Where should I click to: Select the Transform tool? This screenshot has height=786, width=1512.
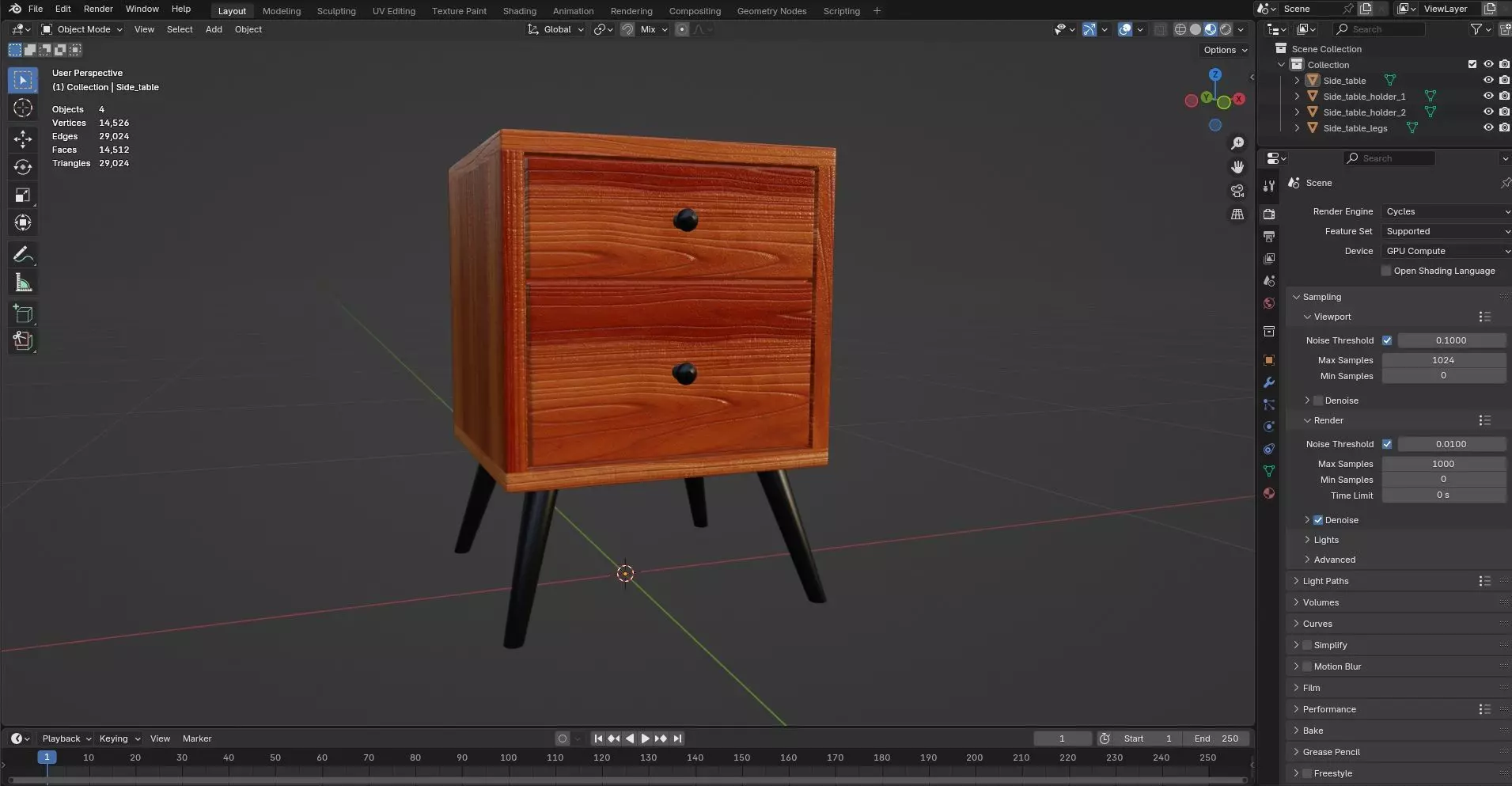coord(23,222)
